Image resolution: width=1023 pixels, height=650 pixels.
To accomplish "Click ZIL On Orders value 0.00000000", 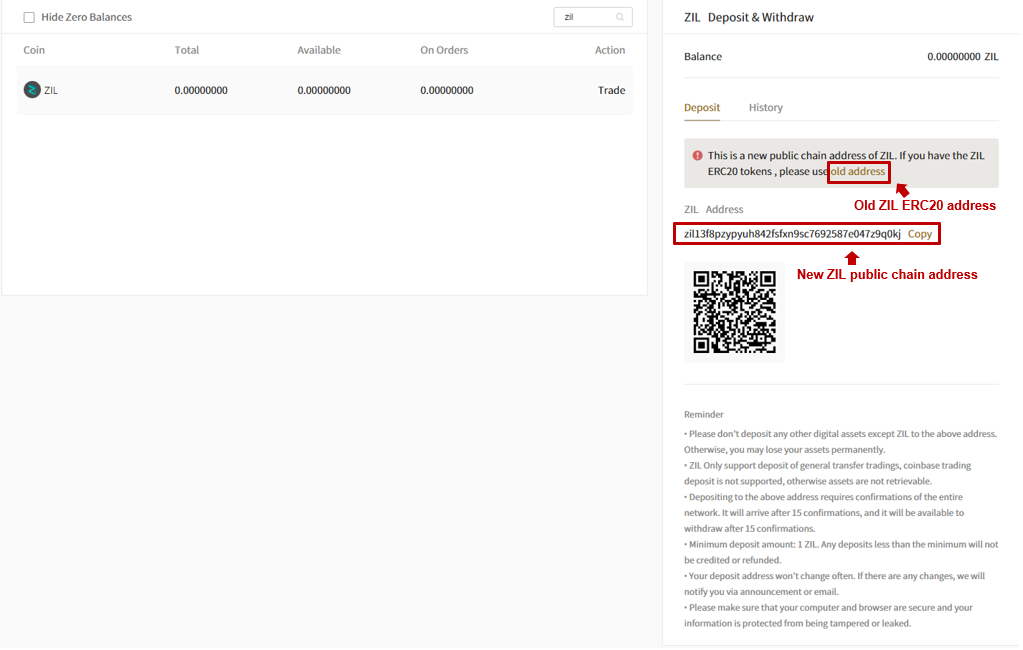I will (447, 91).
